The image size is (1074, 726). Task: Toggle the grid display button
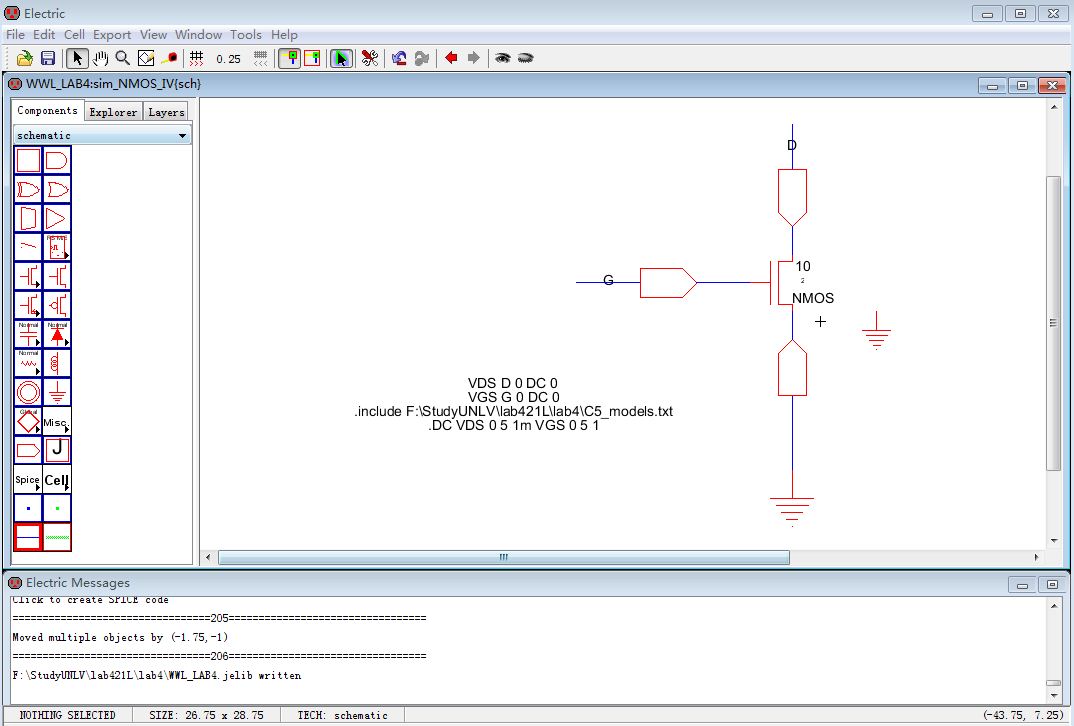[x=197, y=59]
